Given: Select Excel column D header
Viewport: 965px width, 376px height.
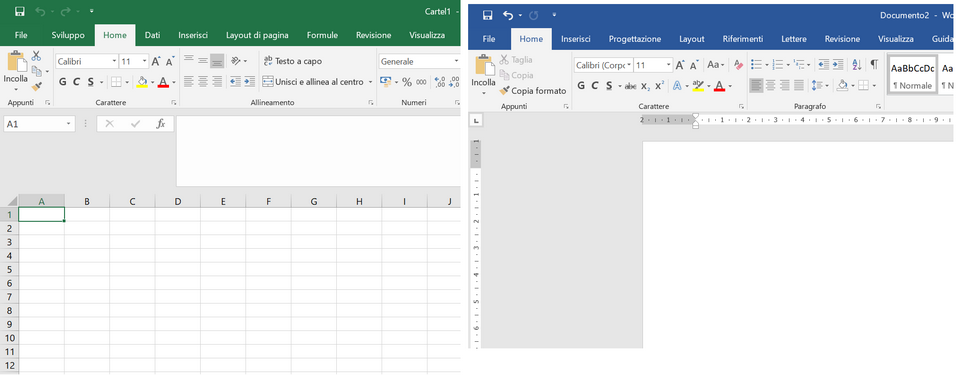Looking at the screenshot, I should [178, 201].
